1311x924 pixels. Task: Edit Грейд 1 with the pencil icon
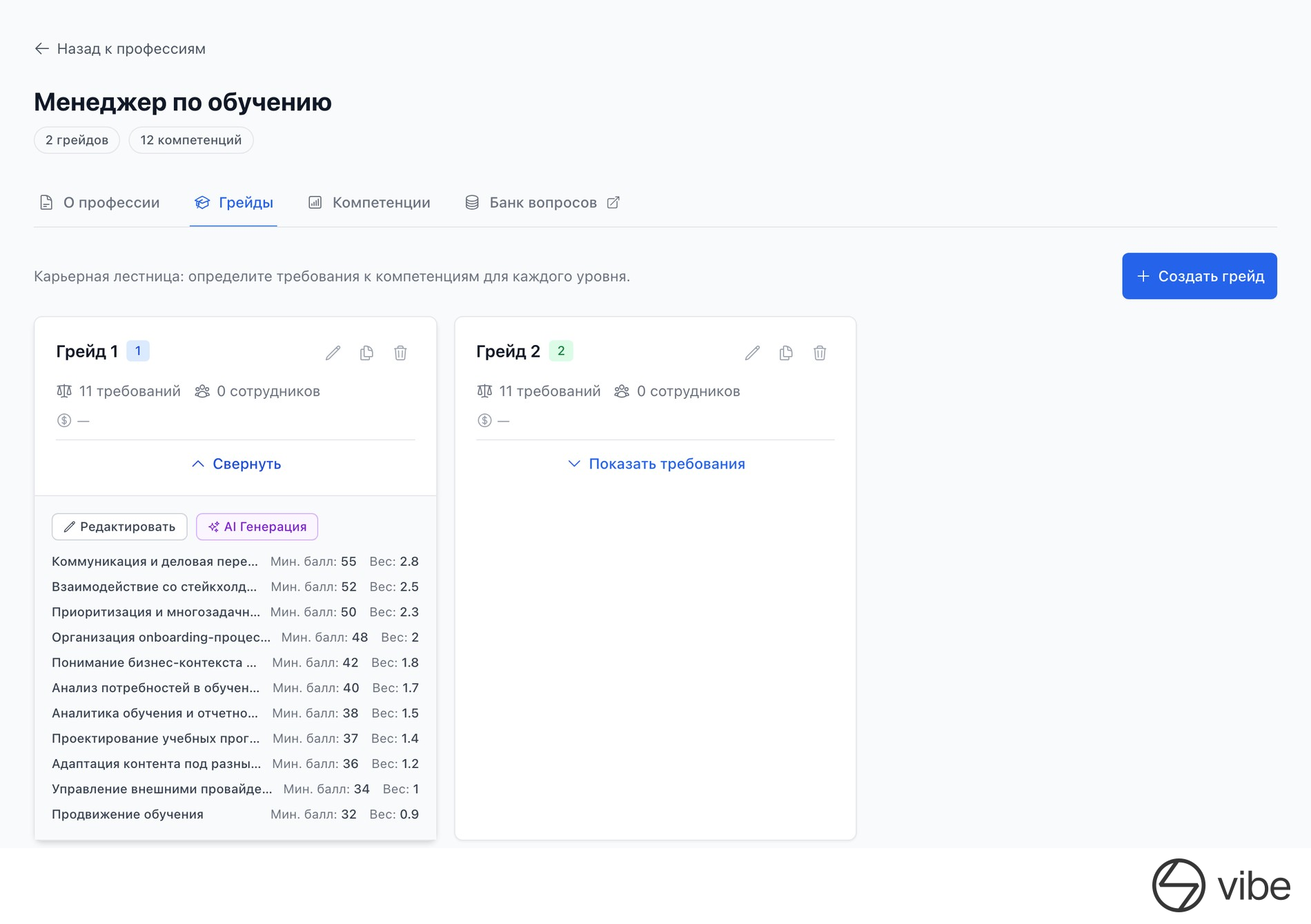pyautogui.click(x=333, y=353)
